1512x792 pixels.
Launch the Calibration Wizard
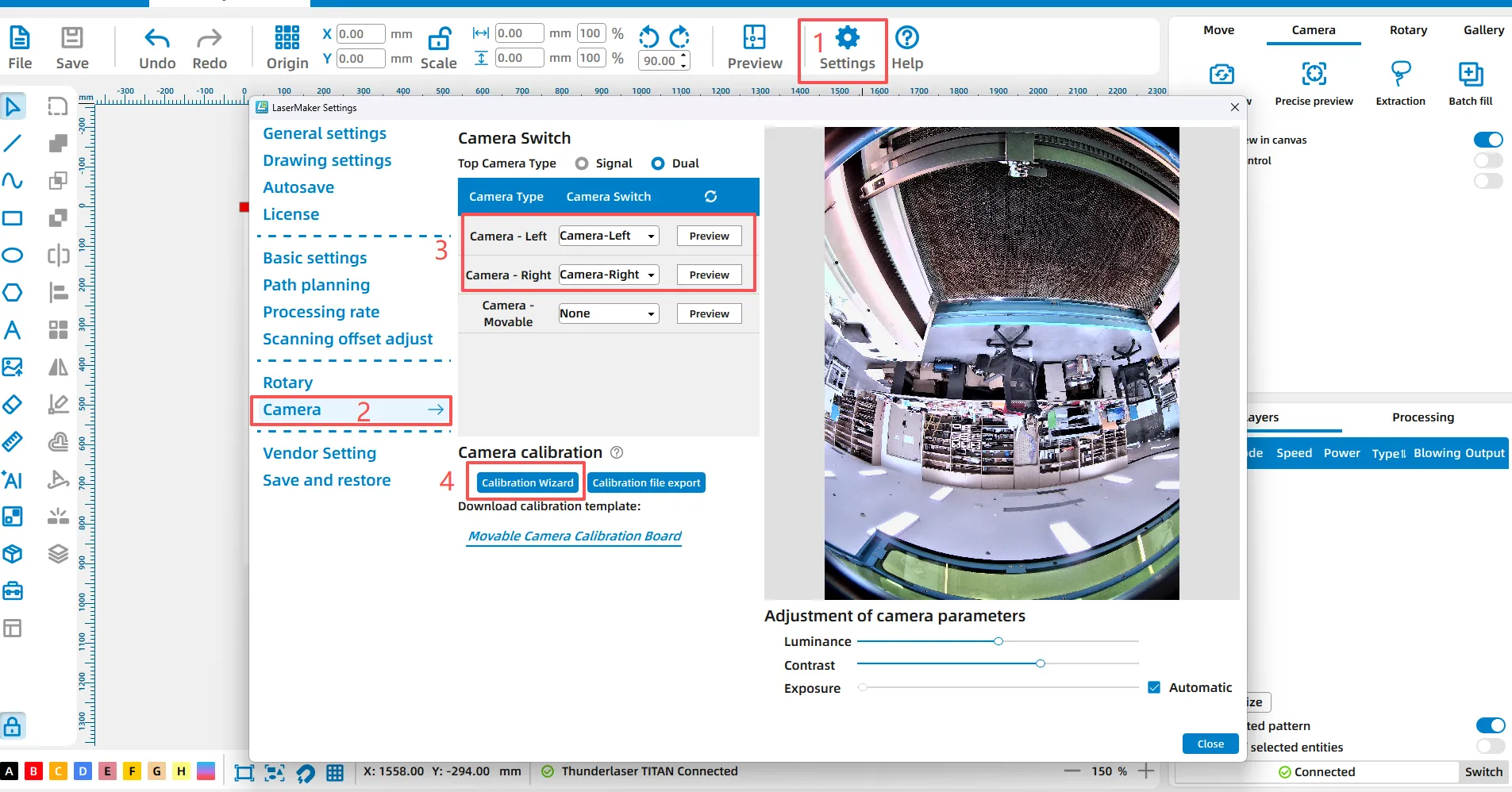527,483
